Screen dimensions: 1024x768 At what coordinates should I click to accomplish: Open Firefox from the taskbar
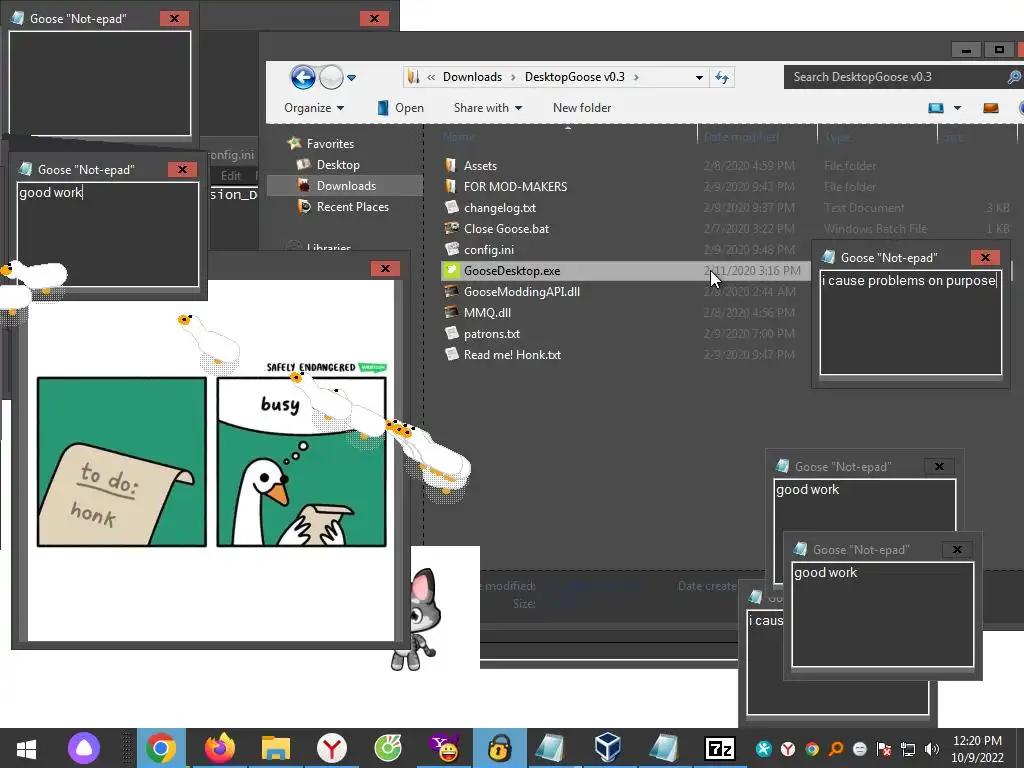point(219,748)
